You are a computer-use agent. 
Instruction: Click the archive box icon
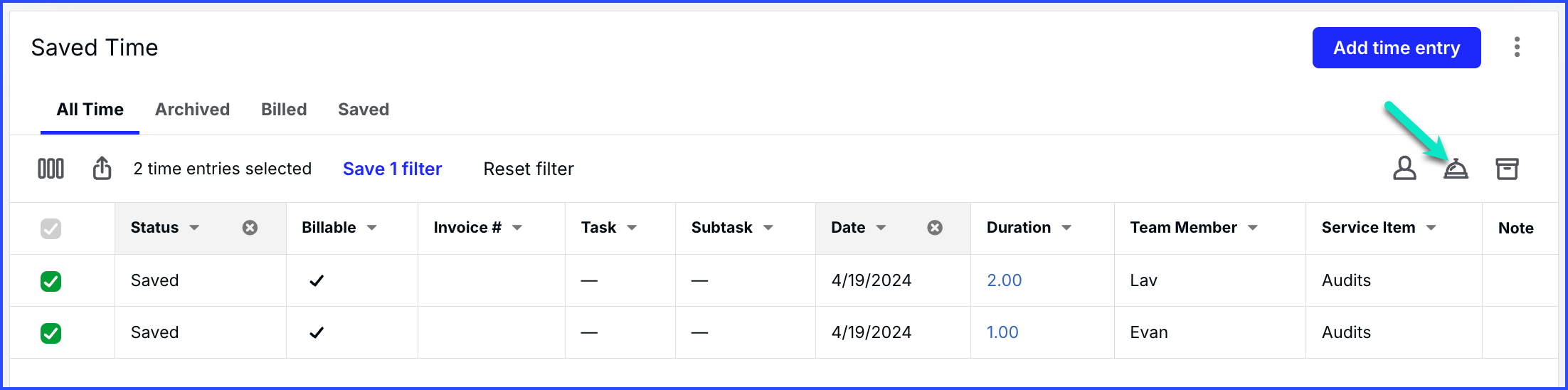click(x=1507, y=169)
